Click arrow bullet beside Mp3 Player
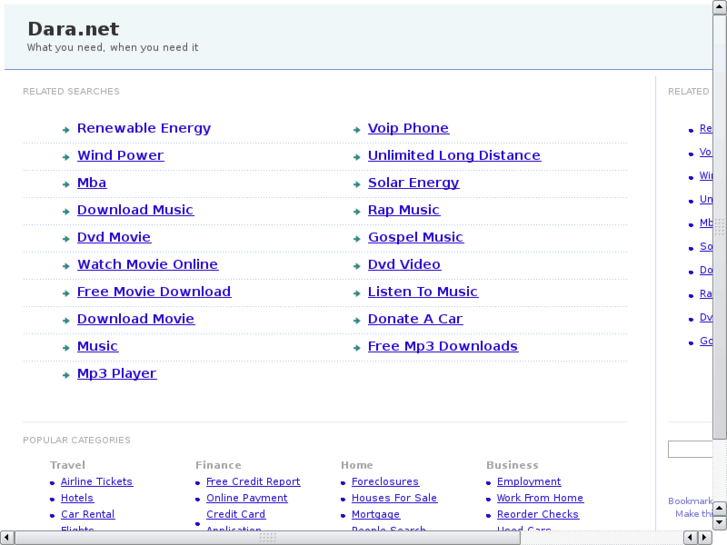Screen dimensions: 727x545 66,375
